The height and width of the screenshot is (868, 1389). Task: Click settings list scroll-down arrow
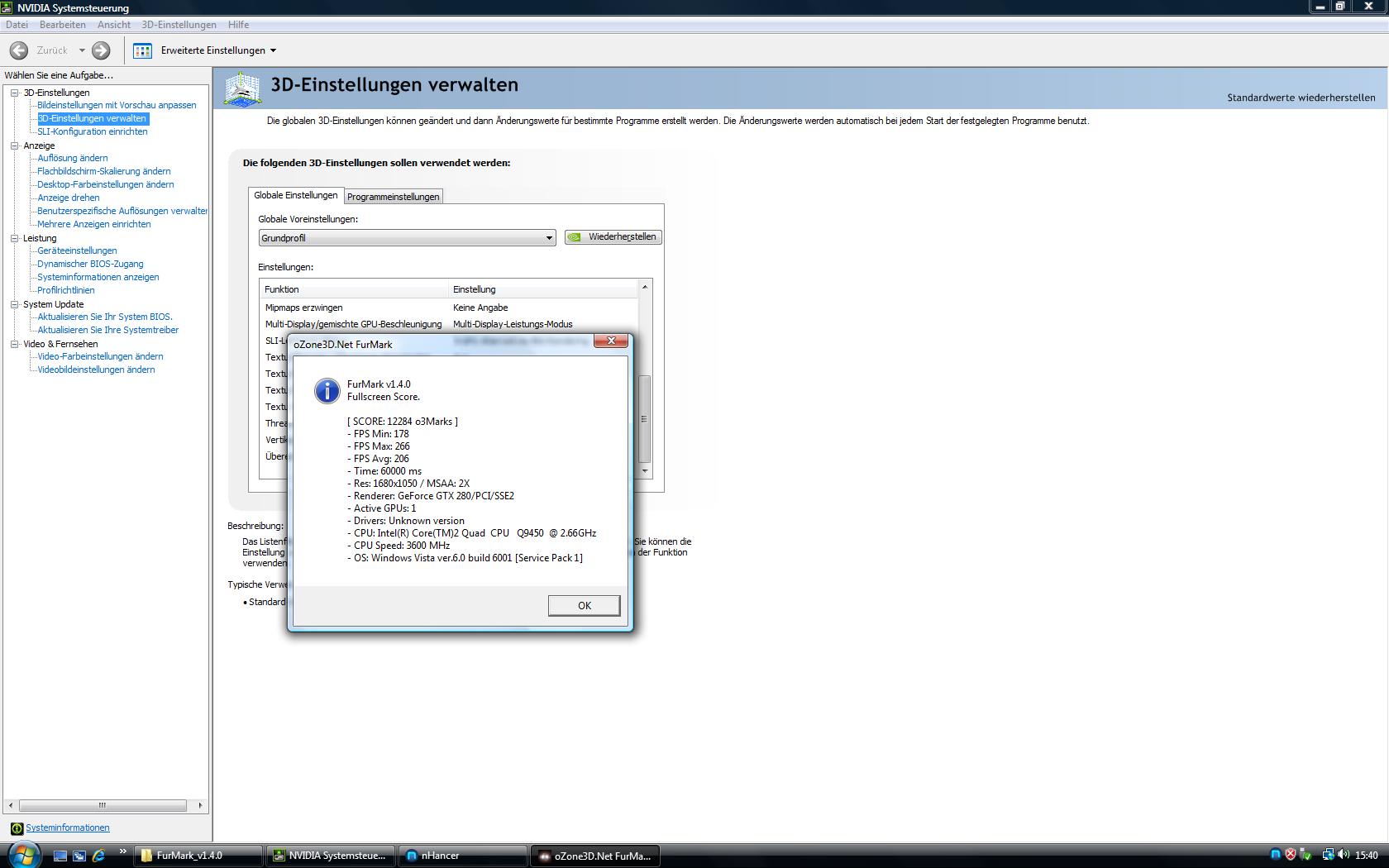646,471
